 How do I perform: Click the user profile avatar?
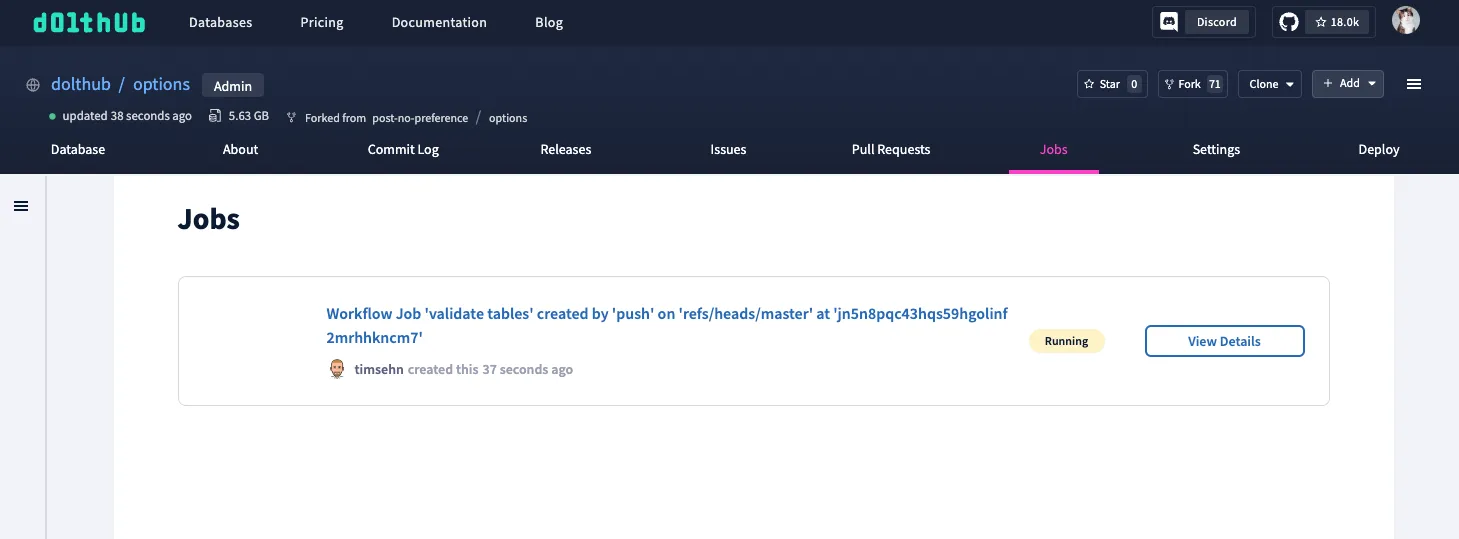click(x=1405, y=21)
